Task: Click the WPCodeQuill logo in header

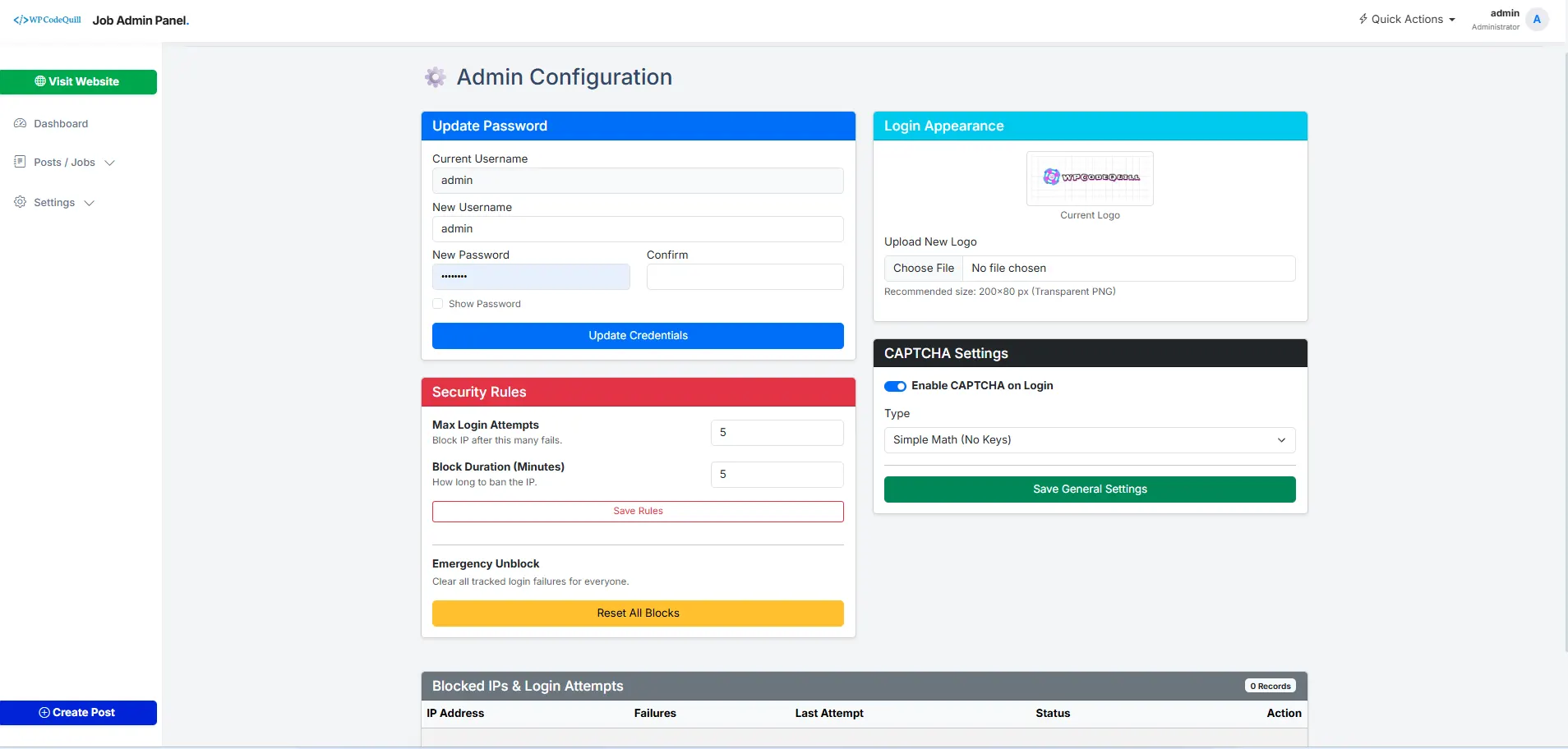Action: (x=47, y=20)
